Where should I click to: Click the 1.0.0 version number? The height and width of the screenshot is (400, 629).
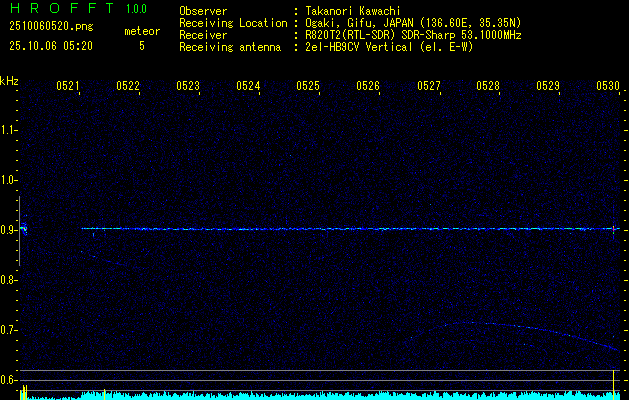point(140,11)
